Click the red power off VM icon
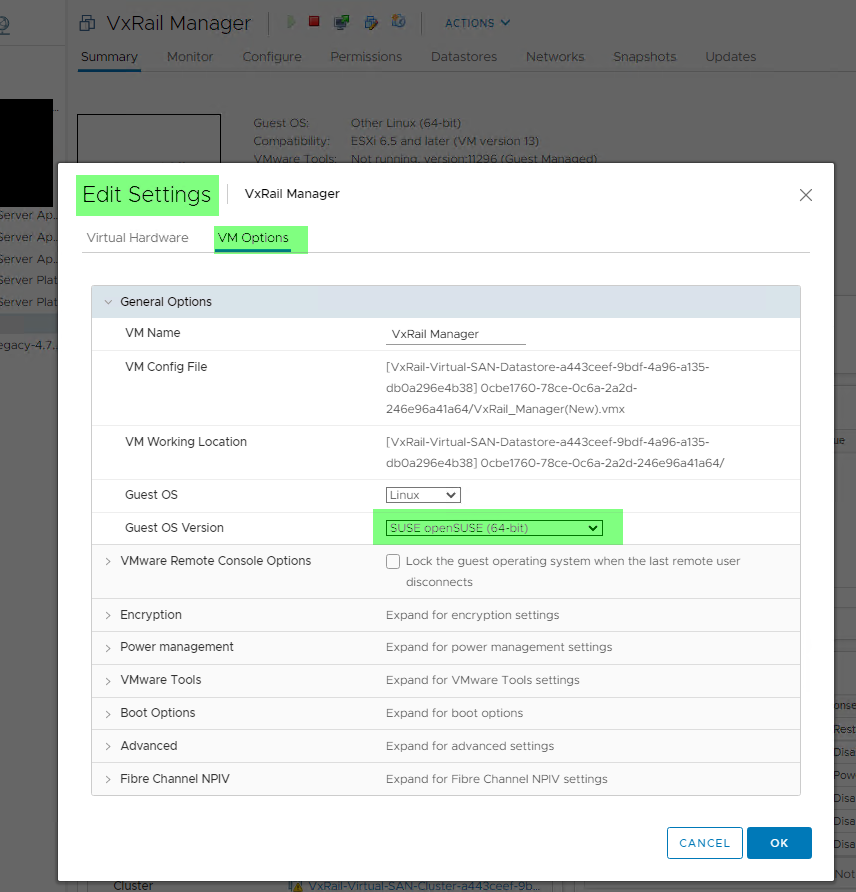 314,22
